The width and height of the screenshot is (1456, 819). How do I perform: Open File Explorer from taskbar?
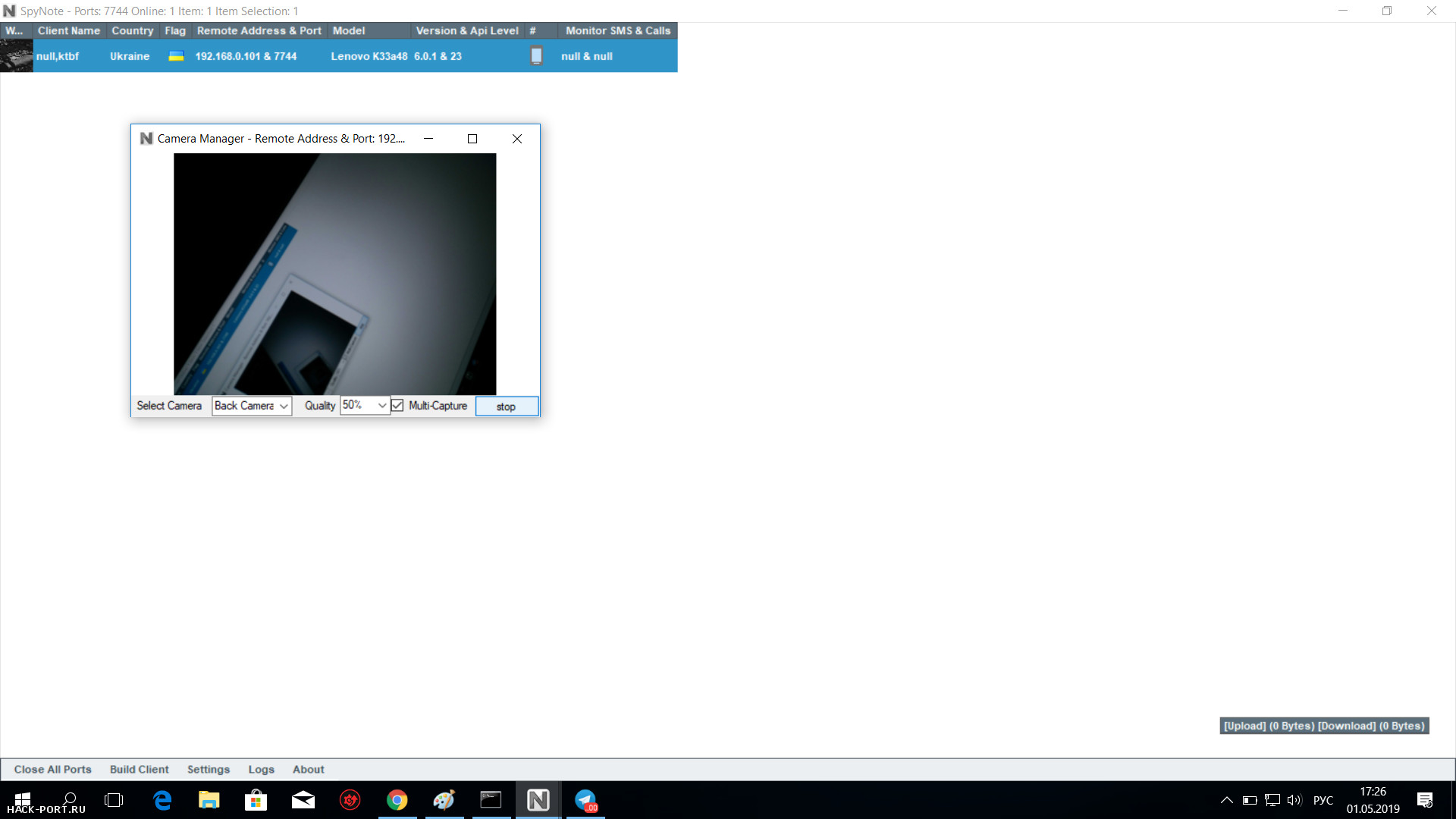(x=209, y=800)
